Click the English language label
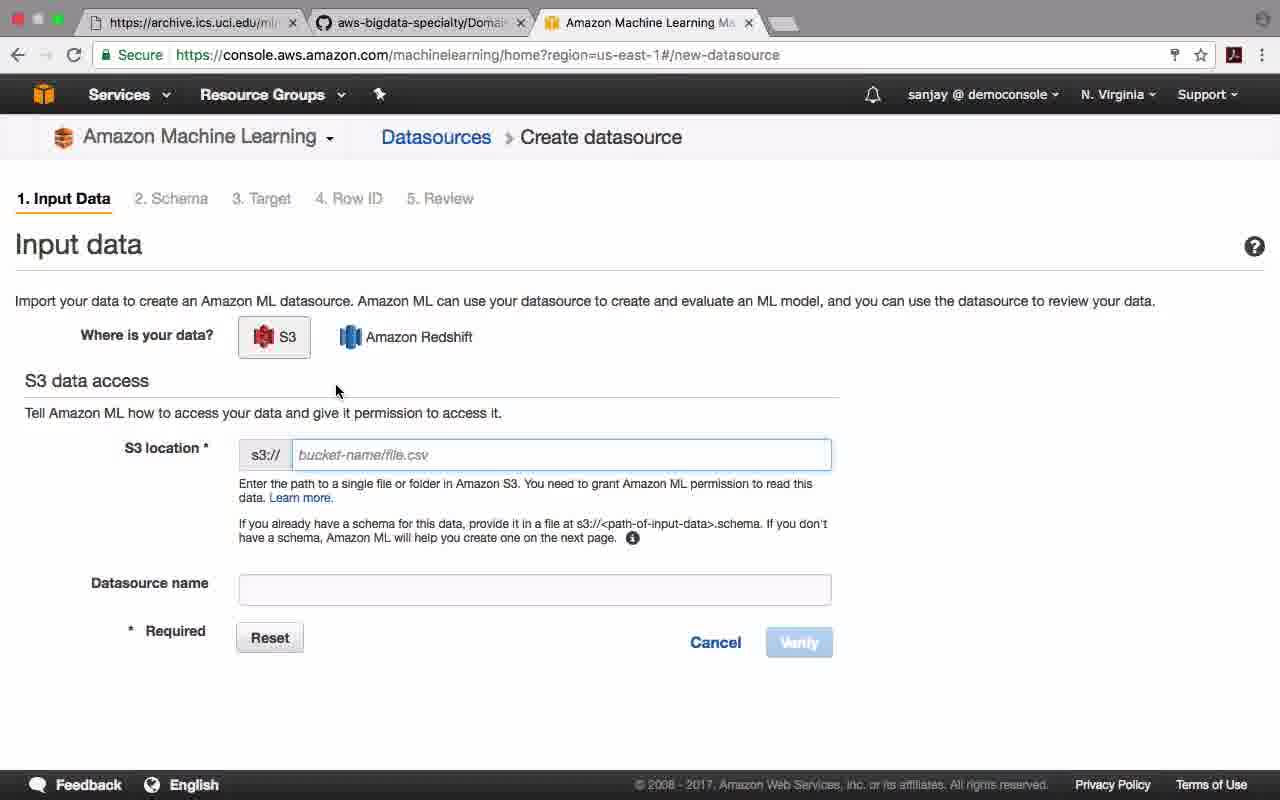1280x800 pixels. [x=194, y=785]
